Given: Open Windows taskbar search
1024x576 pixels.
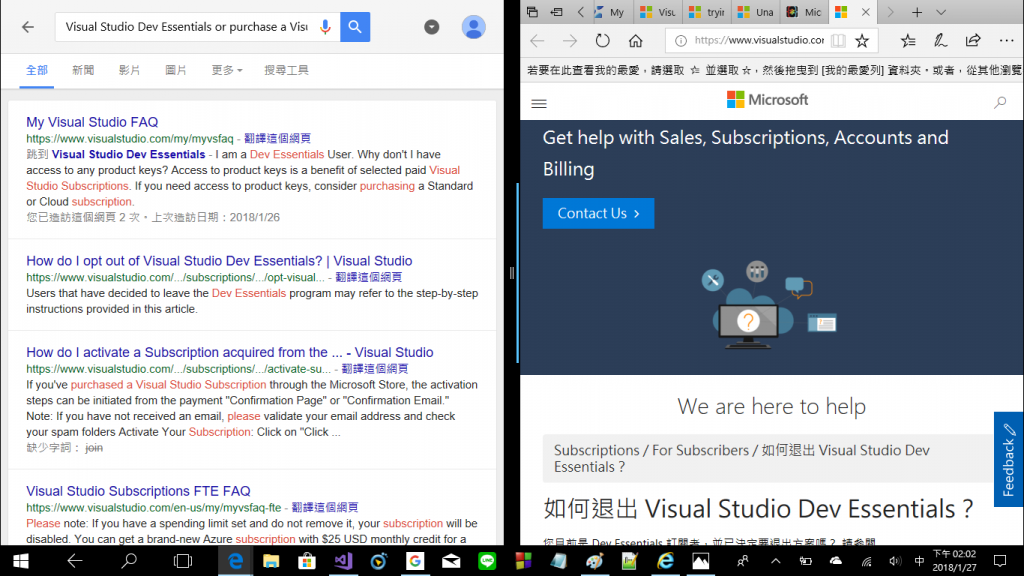Looking at the screenshot, I should coord(129,561).
